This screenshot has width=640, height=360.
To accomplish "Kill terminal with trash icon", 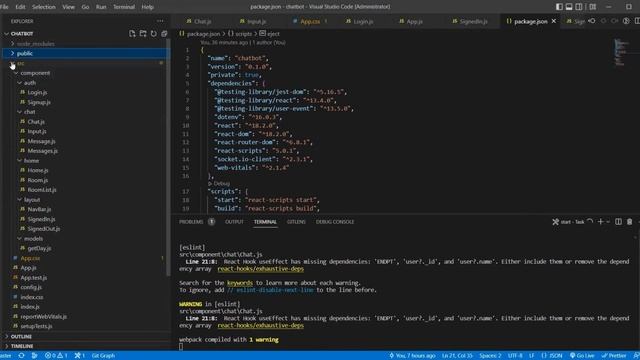I will tap(629, 222).
